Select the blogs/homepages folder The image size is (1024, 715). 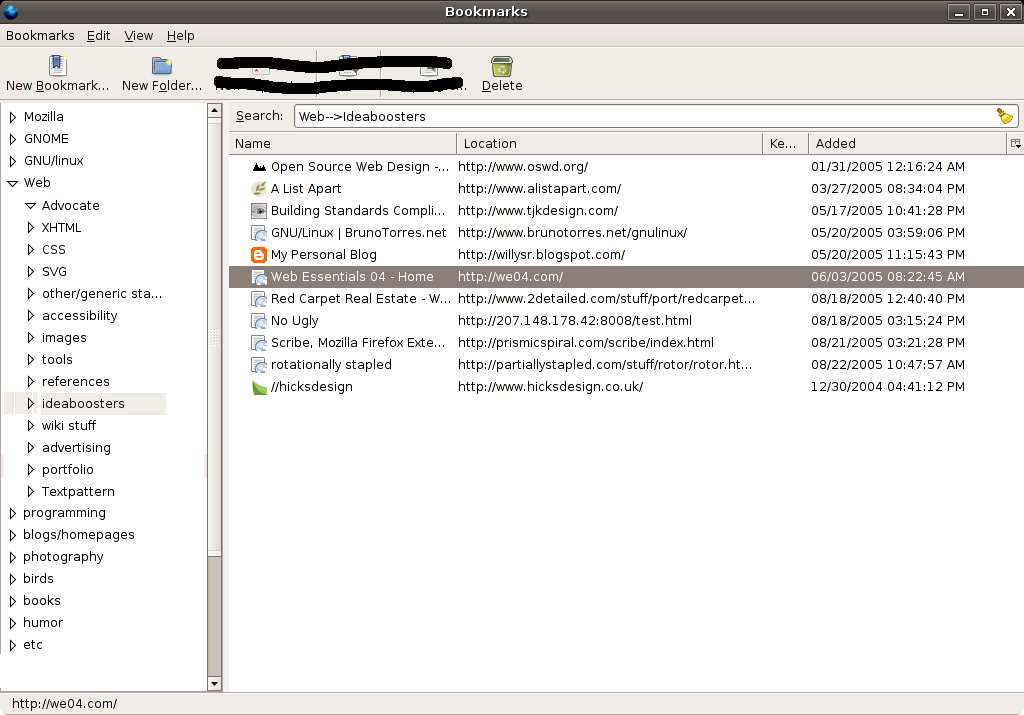(x=78, y=535)
